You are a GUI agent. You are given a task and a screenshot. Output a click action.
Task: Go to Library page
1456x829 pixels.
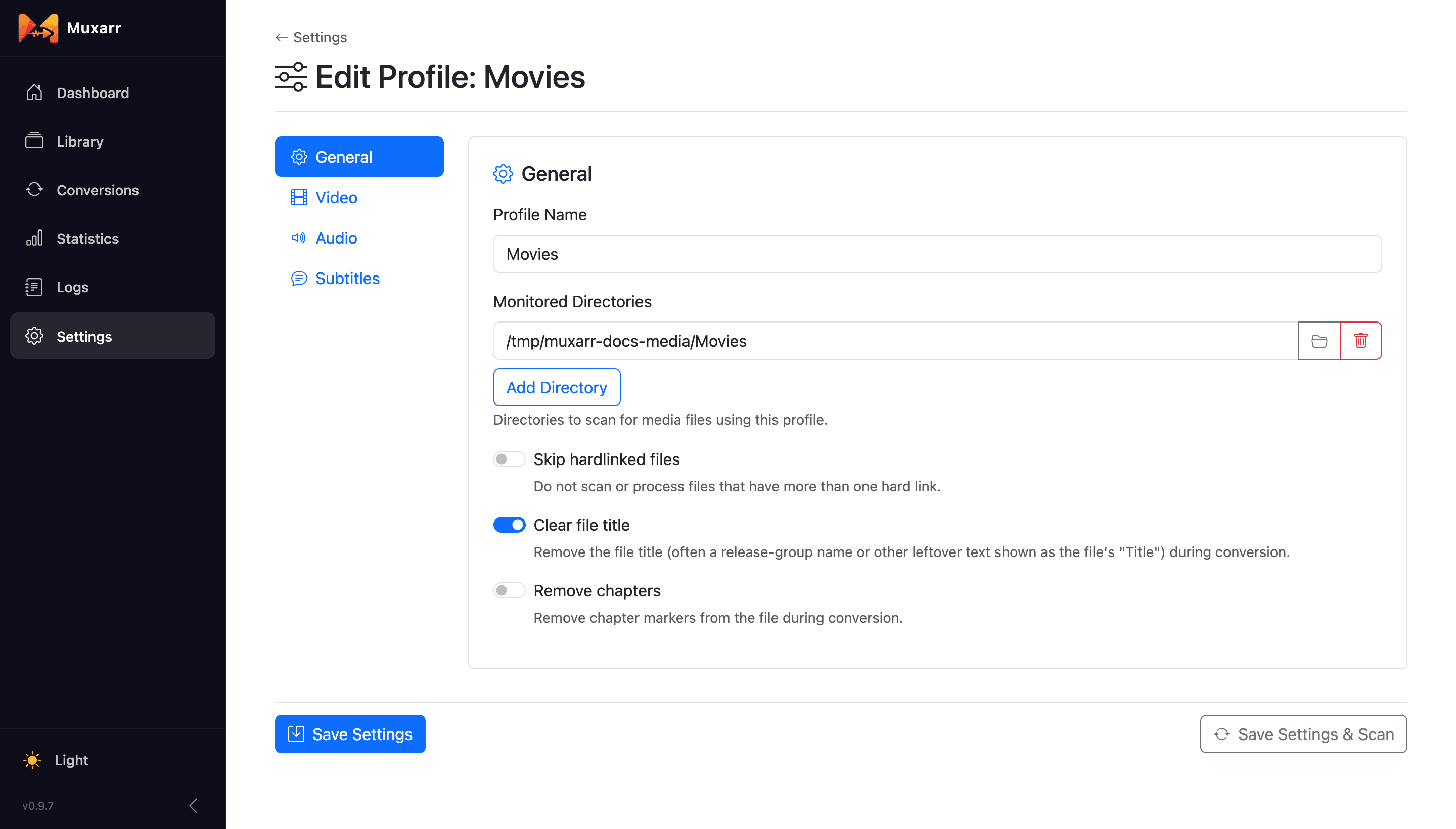pyautogui.click(x=113, y=141)
